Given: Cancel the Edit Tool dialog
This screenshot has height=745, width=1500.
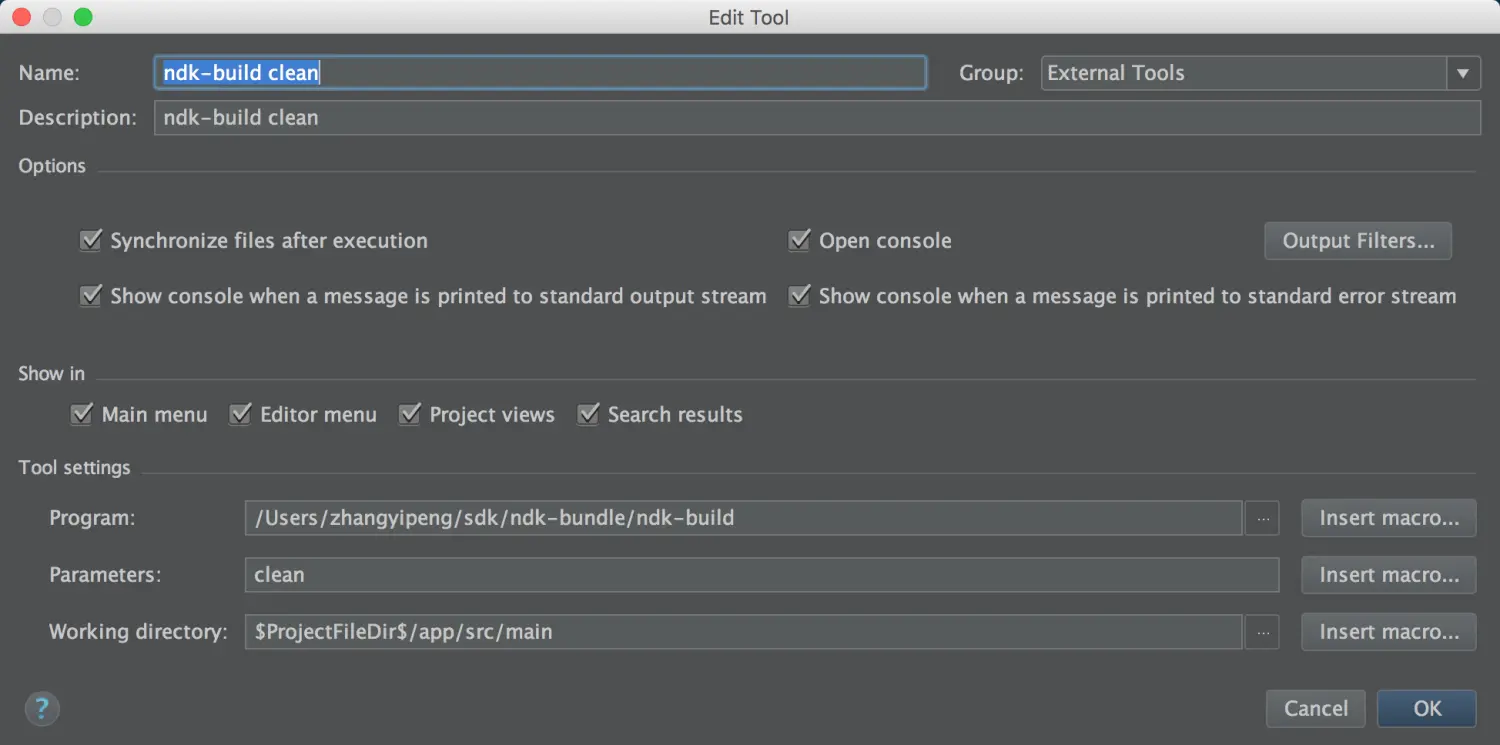Looking at the screenshot, I should pos(1316,709).
